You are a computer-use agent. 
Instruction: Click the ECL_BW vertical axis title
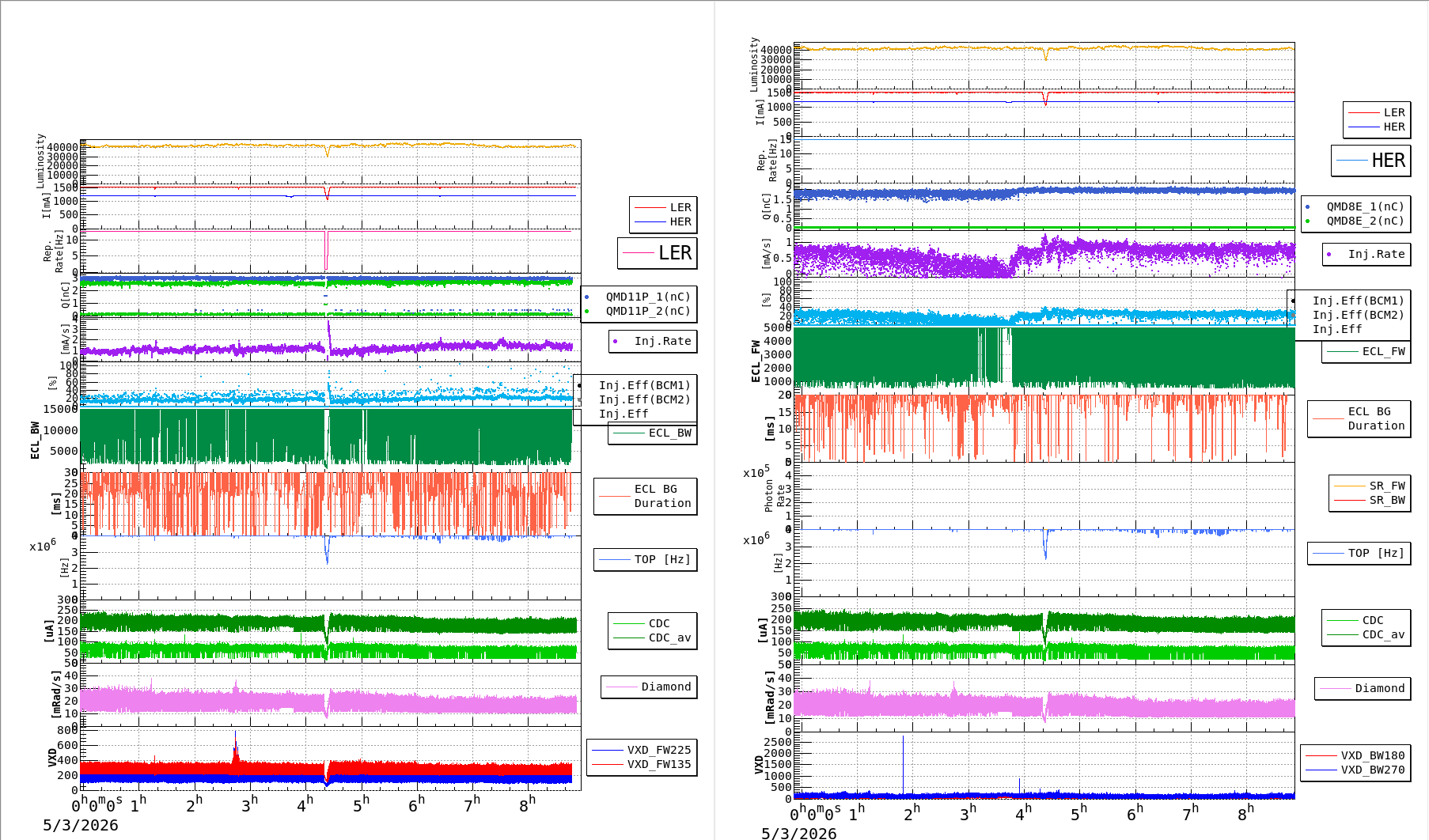[35, 440]
